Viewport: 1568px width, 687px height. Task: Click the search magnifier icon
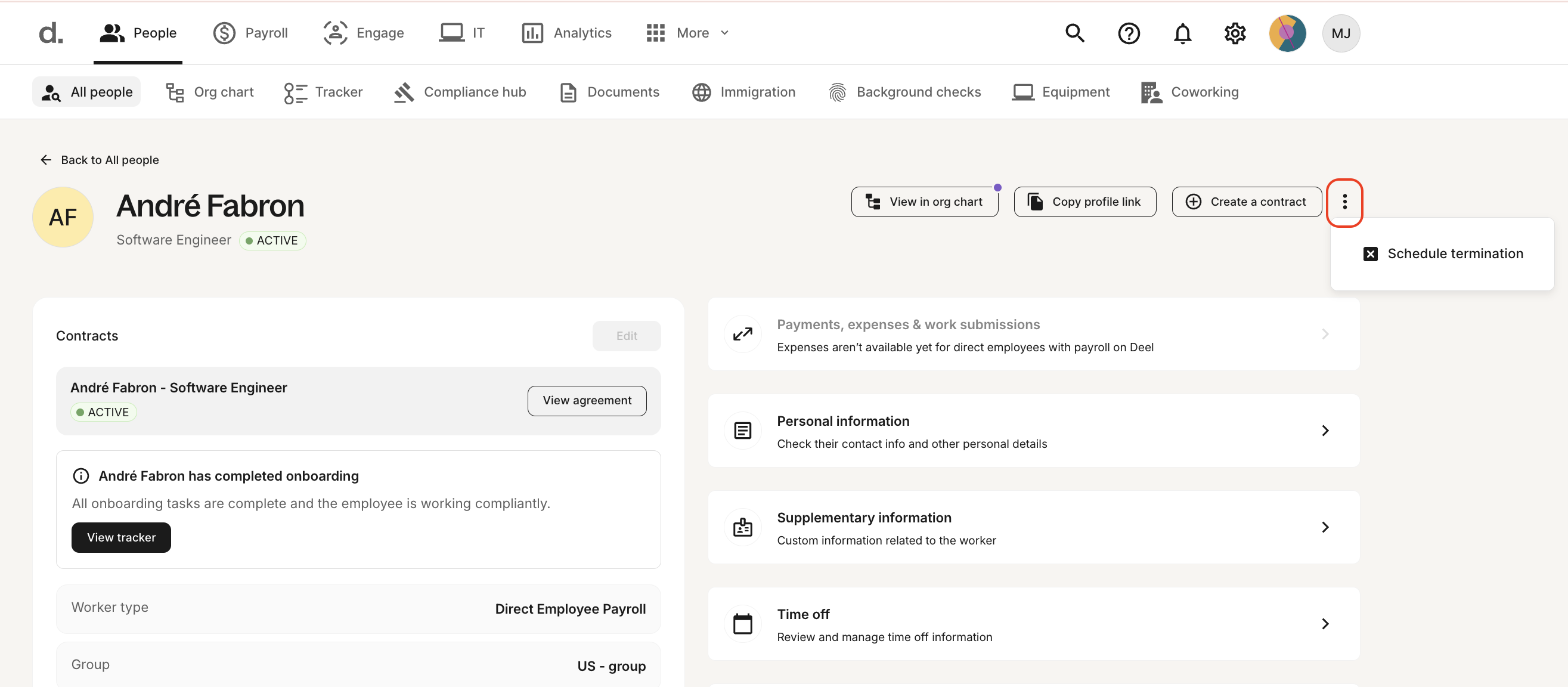(x=1074, y=33)
